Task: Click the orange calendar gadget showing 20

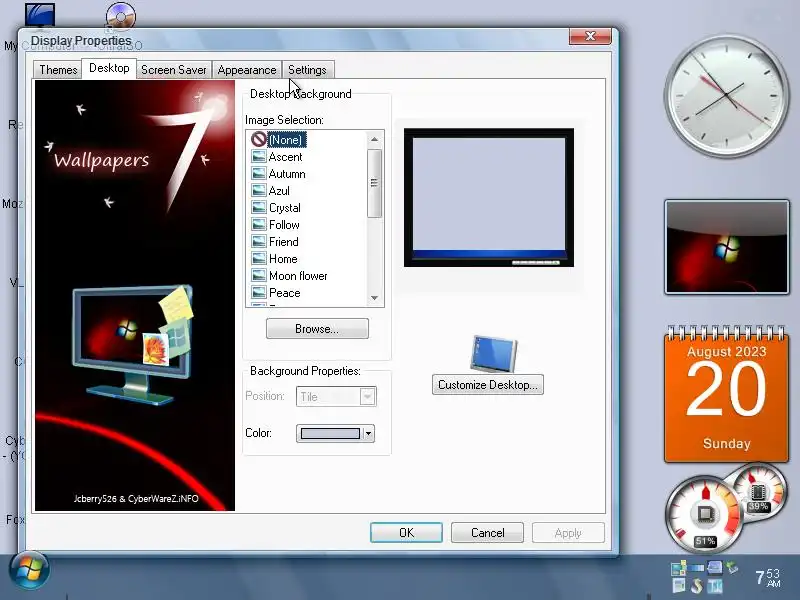Action: [727, 394]
